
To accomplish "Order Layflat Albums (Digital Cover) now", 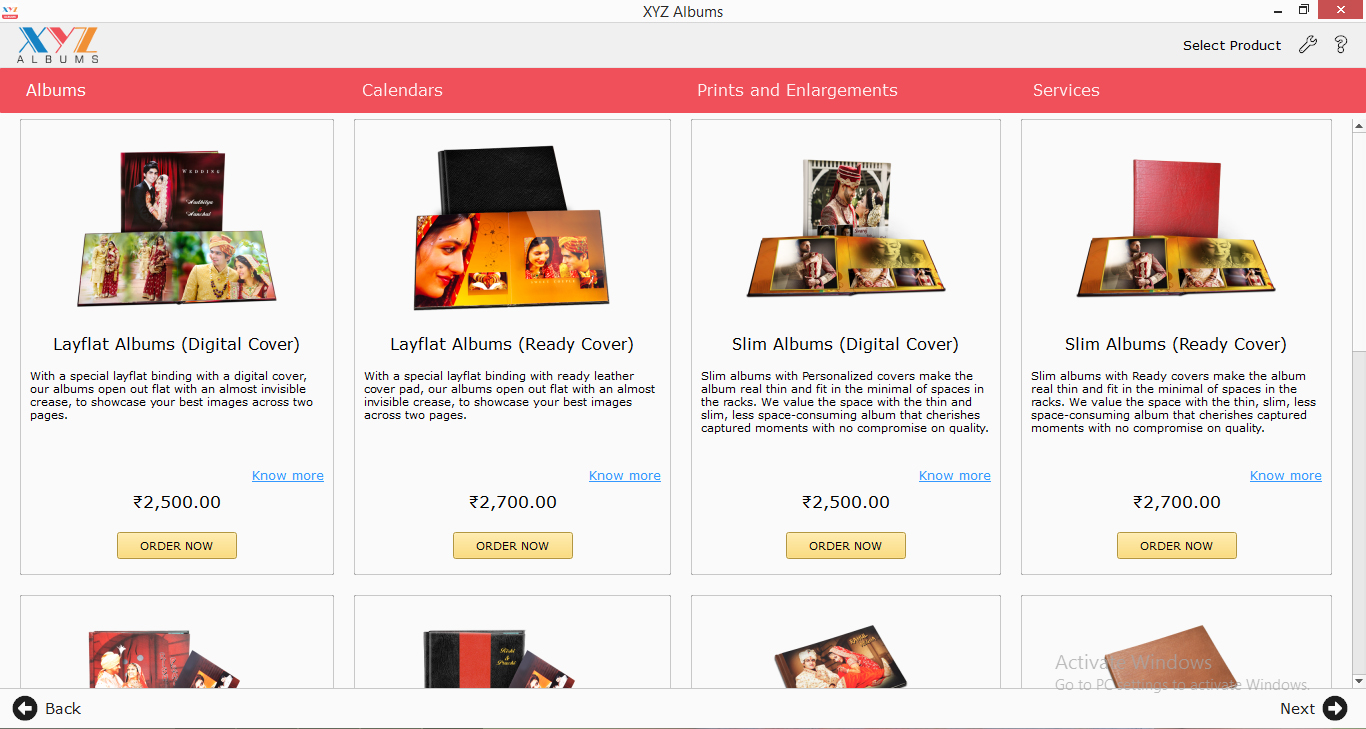I will click(x=177, y=546).
